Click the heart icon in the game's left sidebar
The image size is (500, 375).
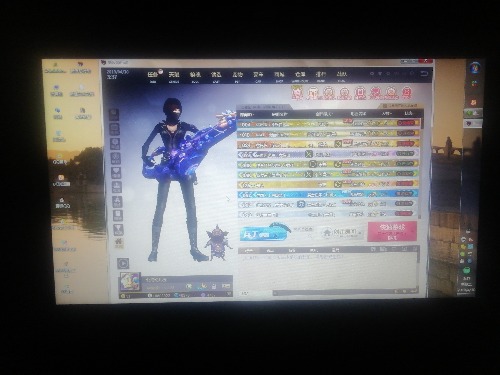pyautogui.click(x=116, y=172)
